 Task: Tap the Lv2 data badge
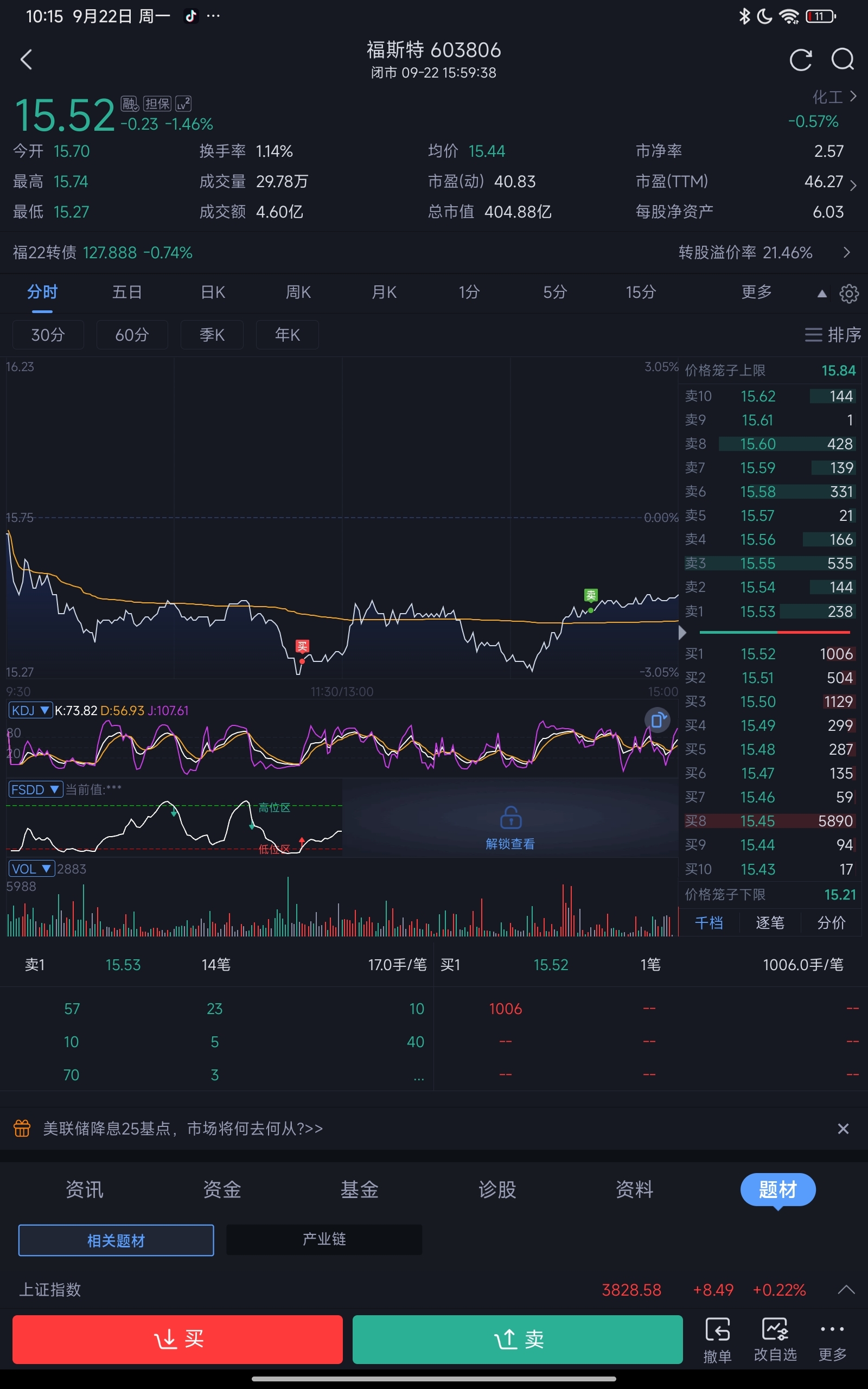tap(183, 103)
